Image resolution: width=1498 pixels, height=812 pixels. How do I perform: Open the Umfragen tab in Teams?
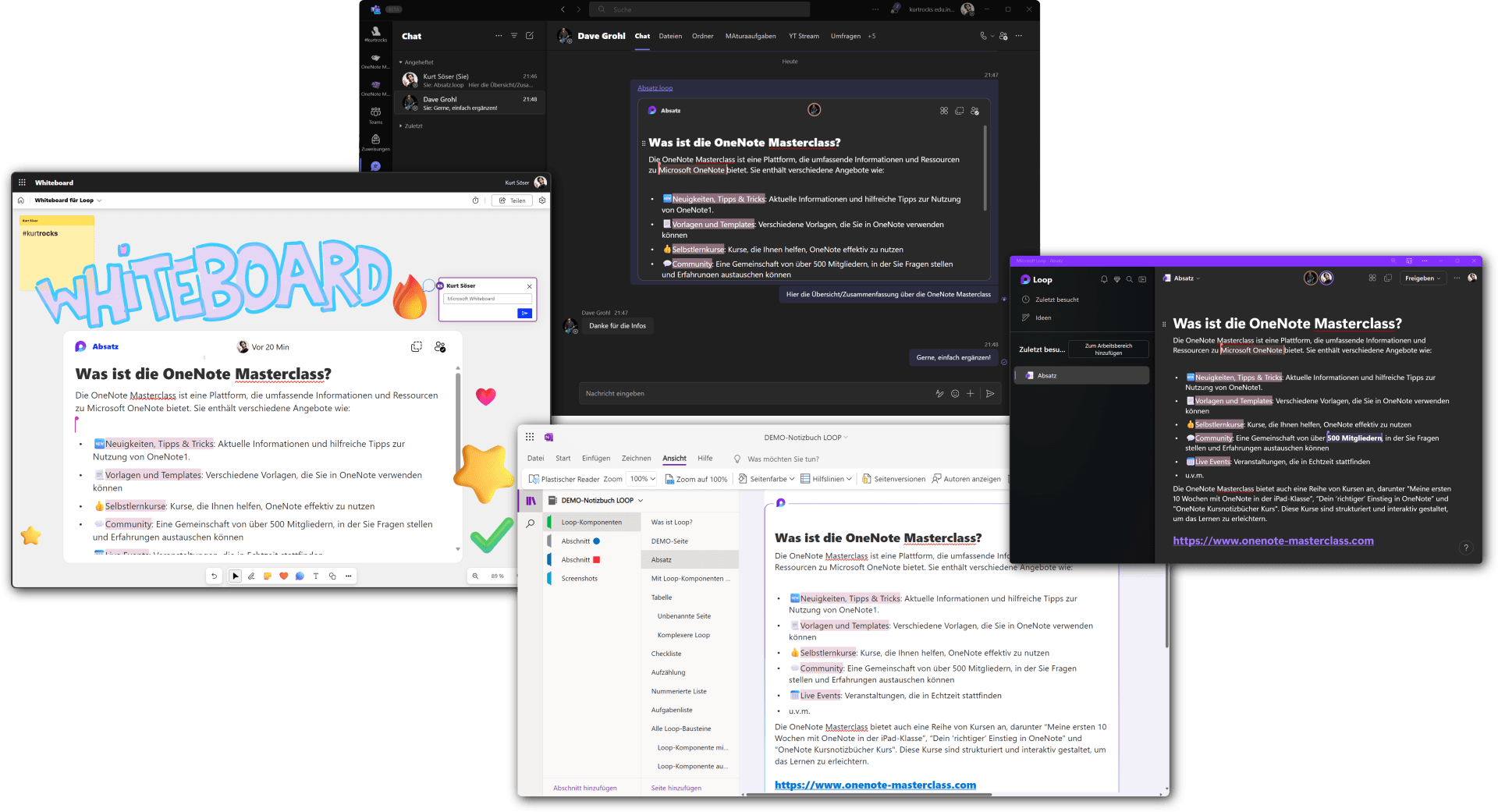(846, 36)
